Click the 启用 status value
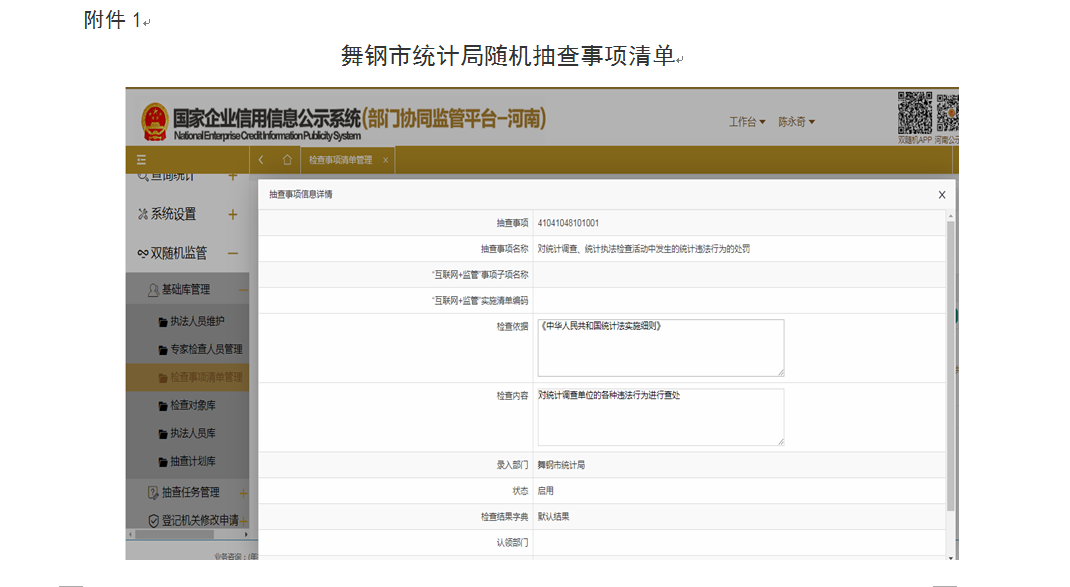This screenshot has height=587, width=1070. coord(545,491)
